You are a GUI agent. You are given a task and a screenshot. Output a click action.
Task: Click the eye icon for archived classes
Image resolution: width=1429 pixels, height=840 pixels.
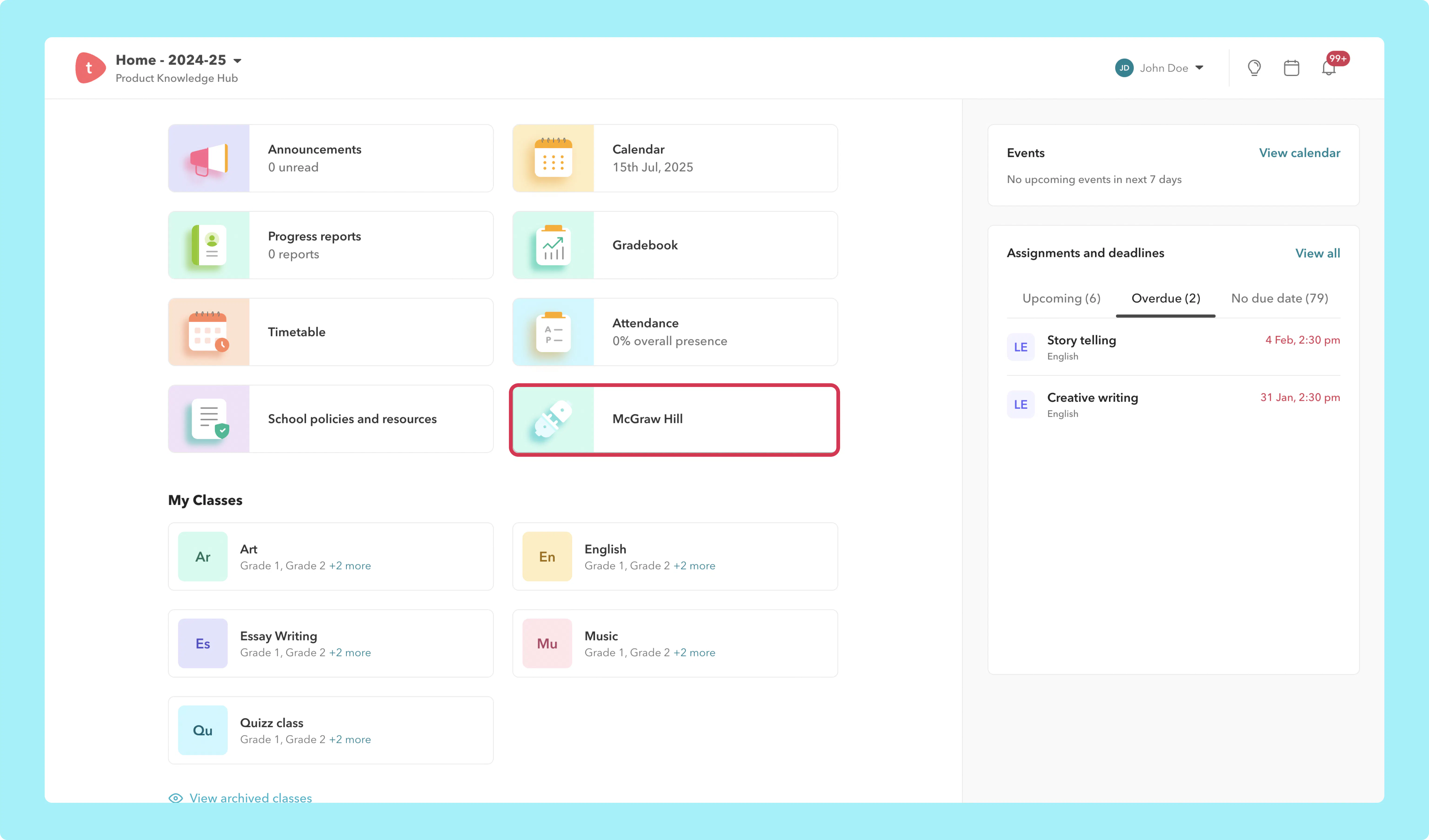click(176, 798)
